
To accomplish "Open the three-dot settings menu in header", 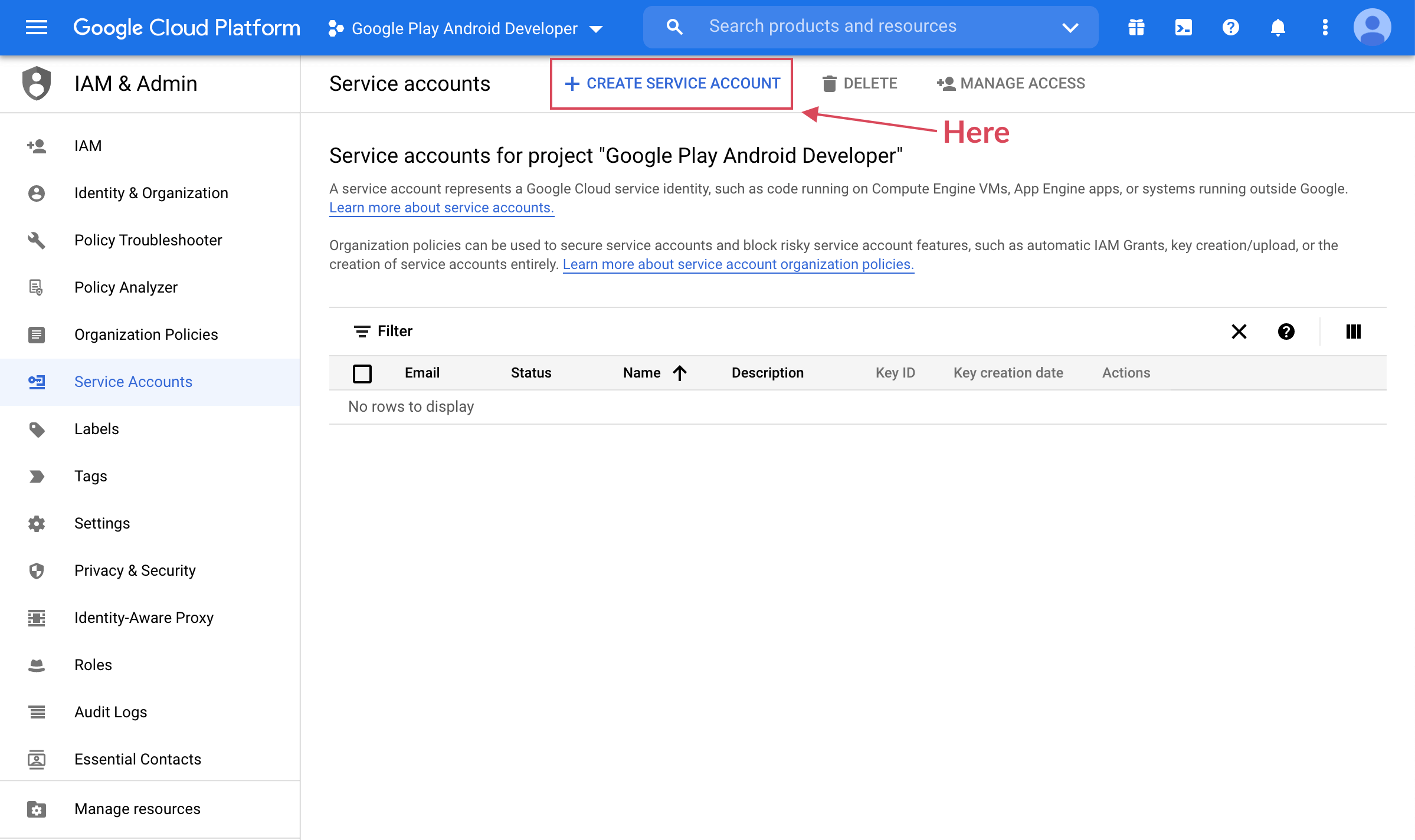I will click(x=1325, y=27).
